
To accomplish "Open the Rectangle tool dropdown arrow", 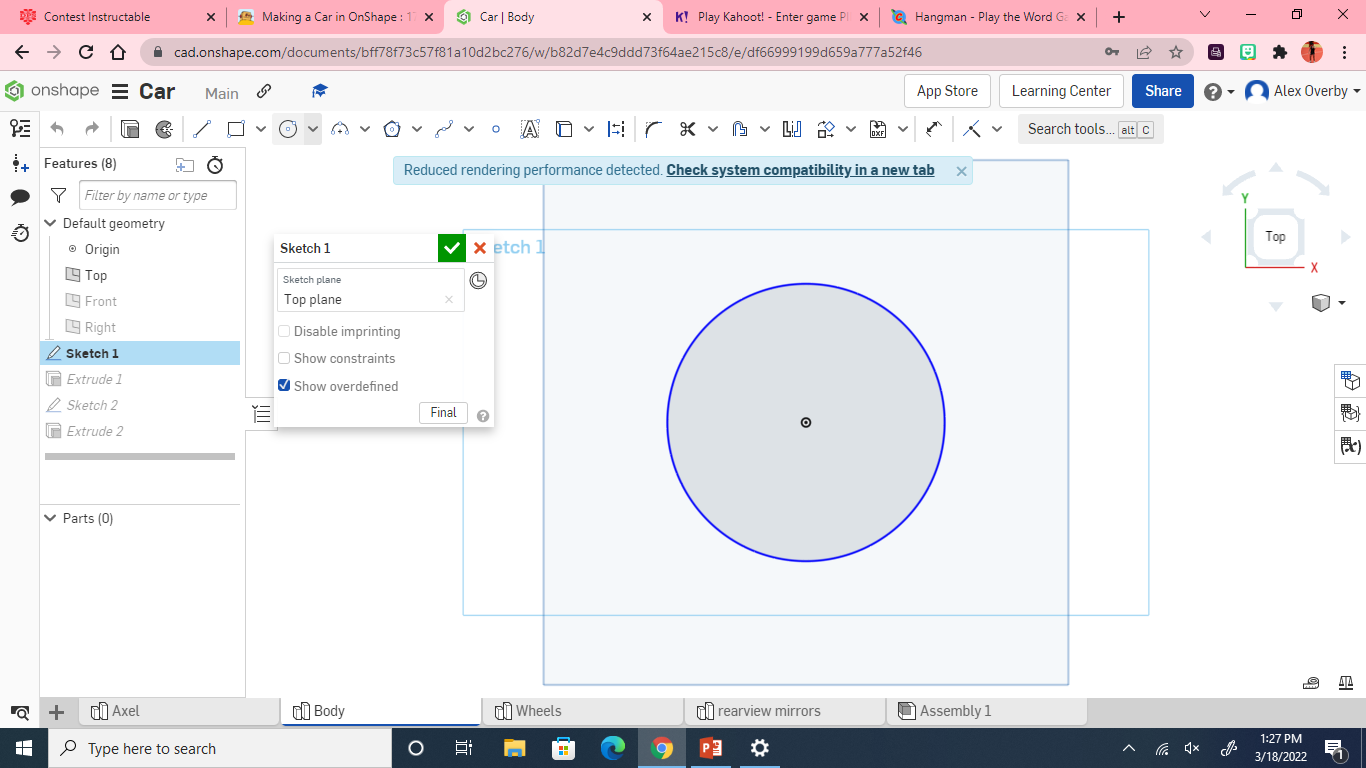I will click(260, 129).
